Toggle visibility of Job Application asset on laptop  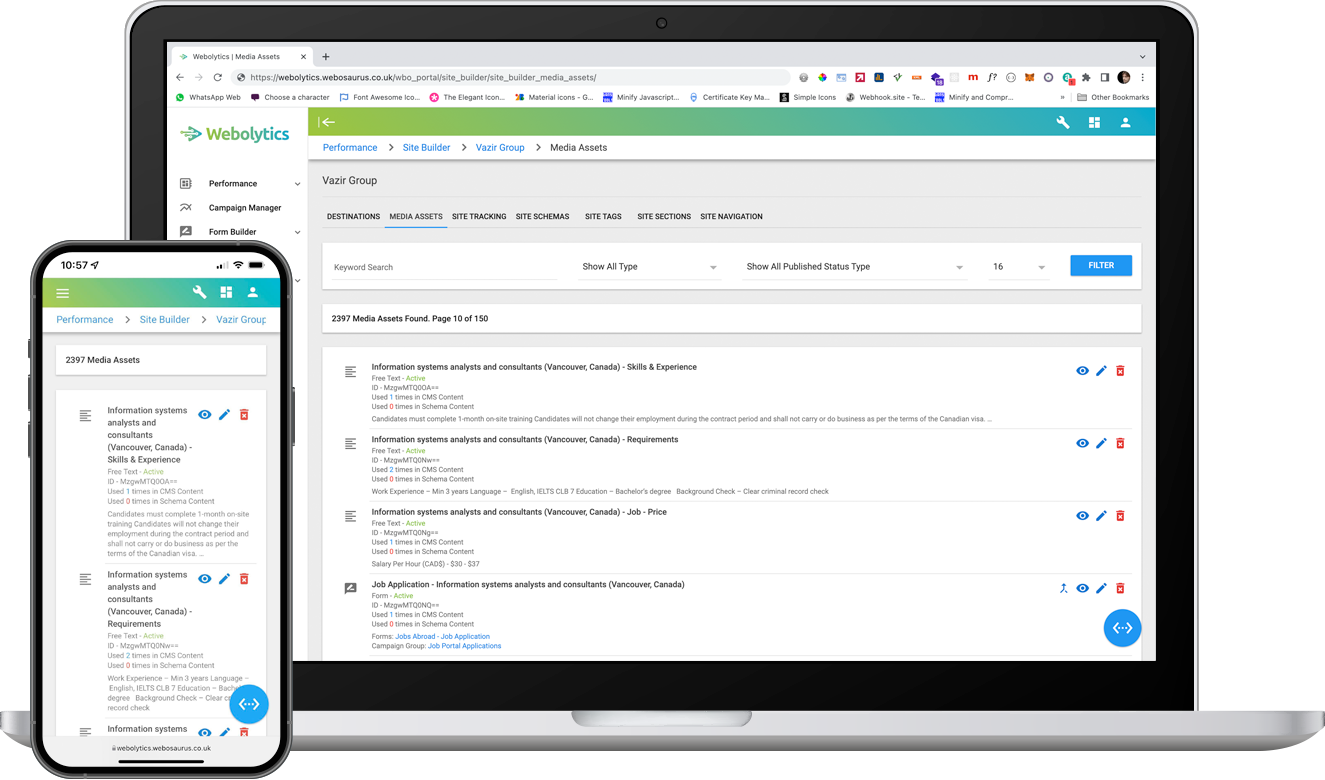tap(1082, 589)
